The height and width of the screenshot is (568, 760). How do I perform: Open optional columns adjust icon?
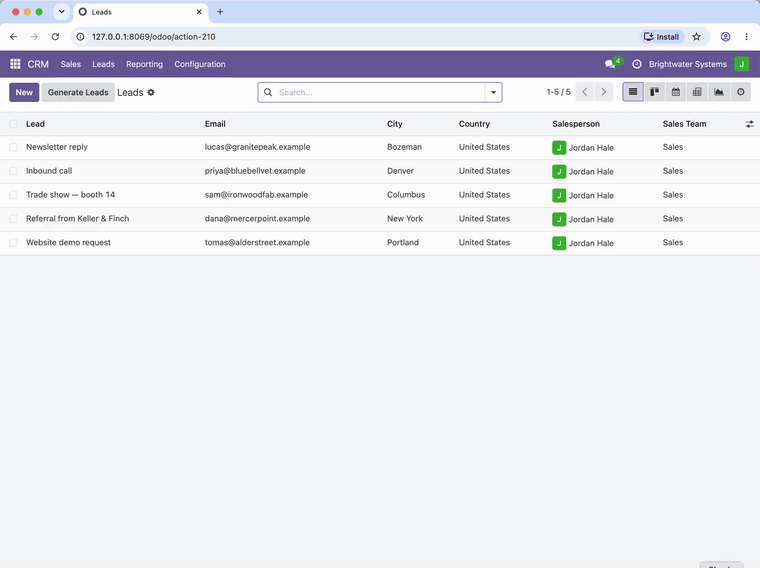click(x=749, y=124)
